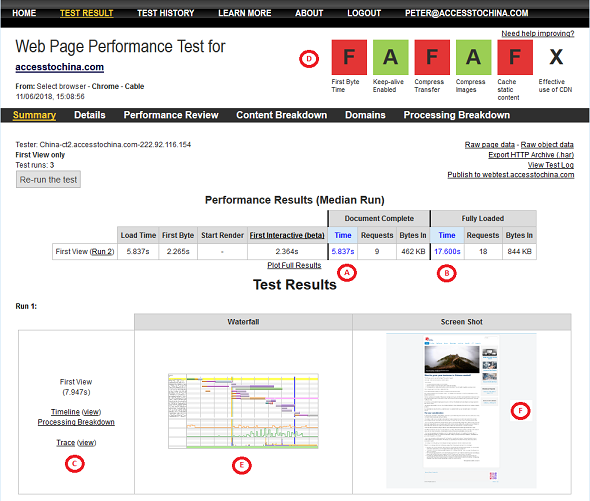
Task: Click the Compress Transfer F grade box
Action: click(x=432, y=57)
